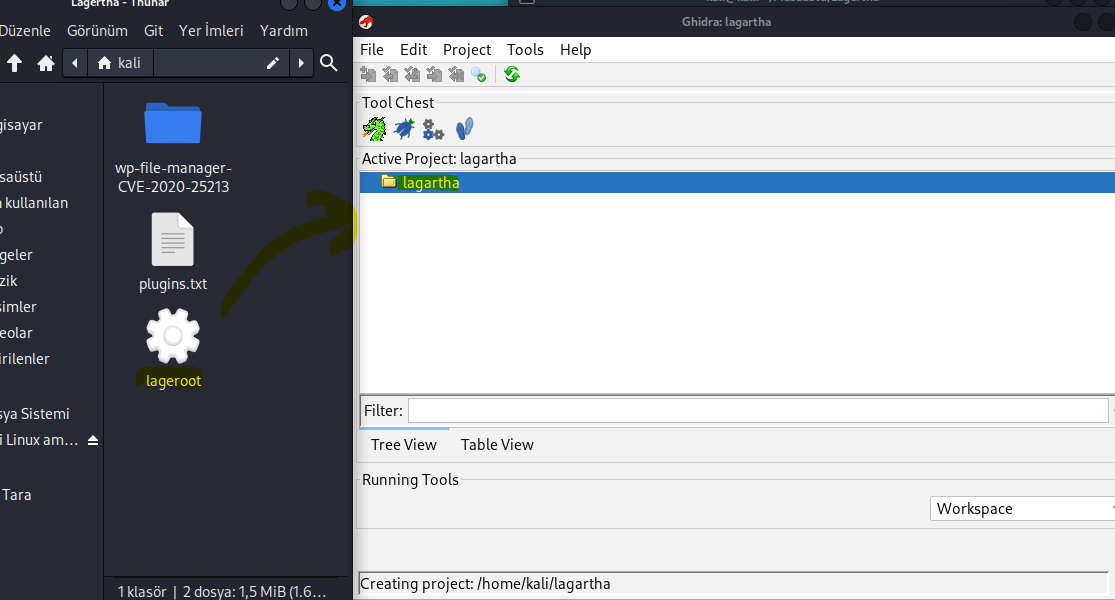Click the Check In toolbar icon
The image size is (1115, 600).
click(x=434, y=75)
